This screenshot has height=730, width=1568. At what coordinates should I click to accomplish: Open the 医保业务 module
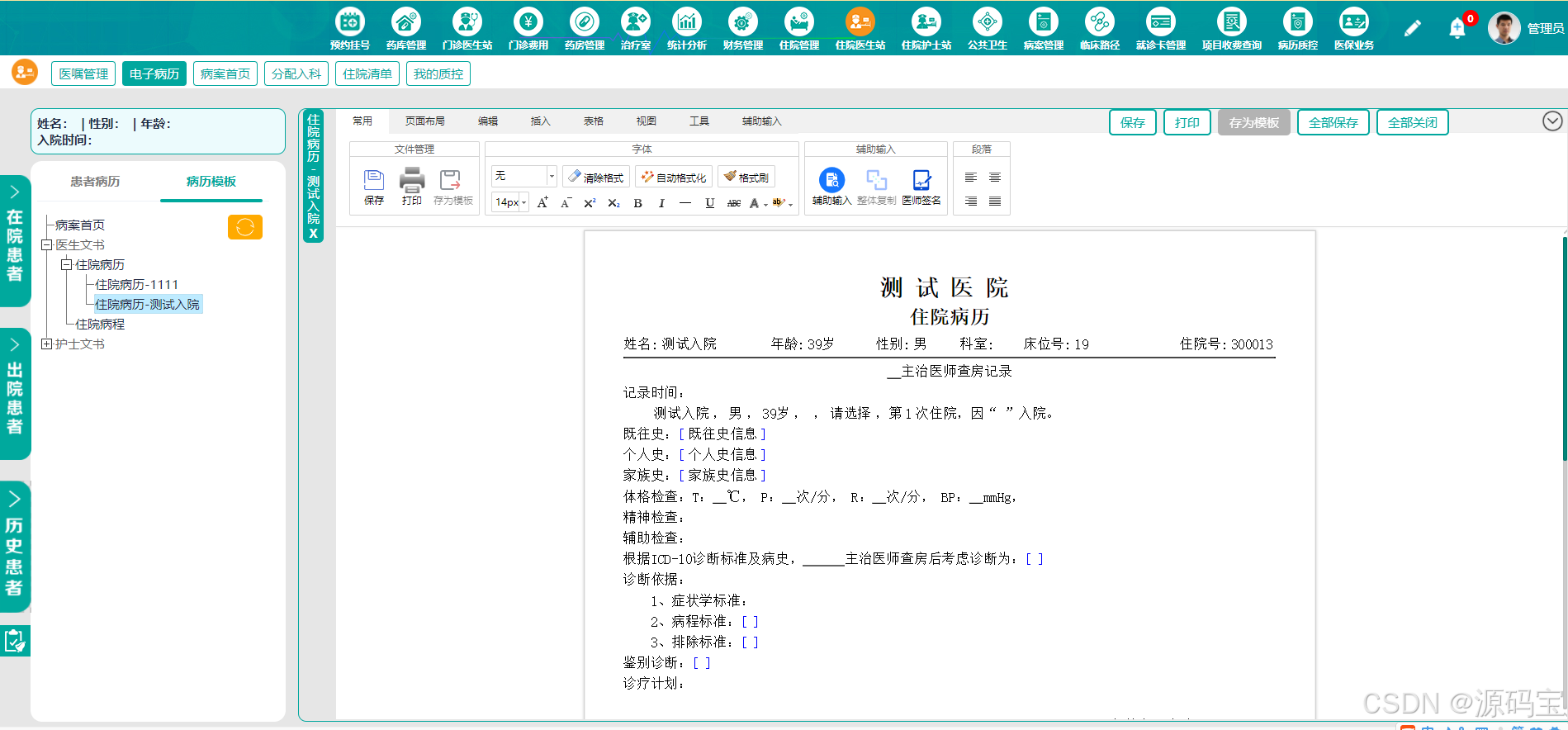(1354, 28)
